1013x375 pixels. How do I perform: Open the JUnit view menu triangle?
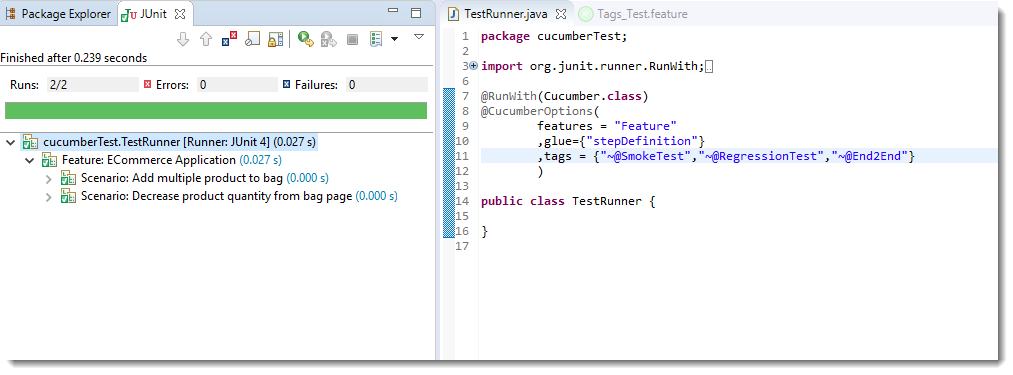(419, 37)
